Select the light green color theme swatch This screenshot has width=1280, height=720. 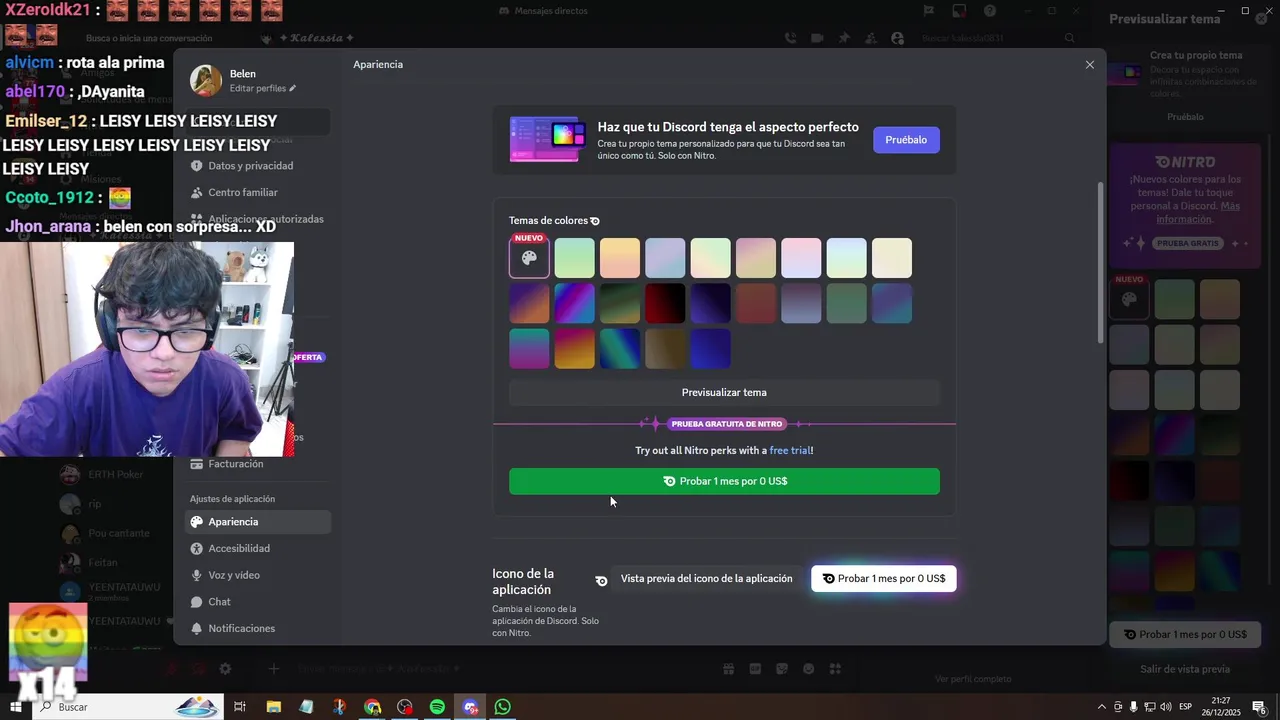574,258
